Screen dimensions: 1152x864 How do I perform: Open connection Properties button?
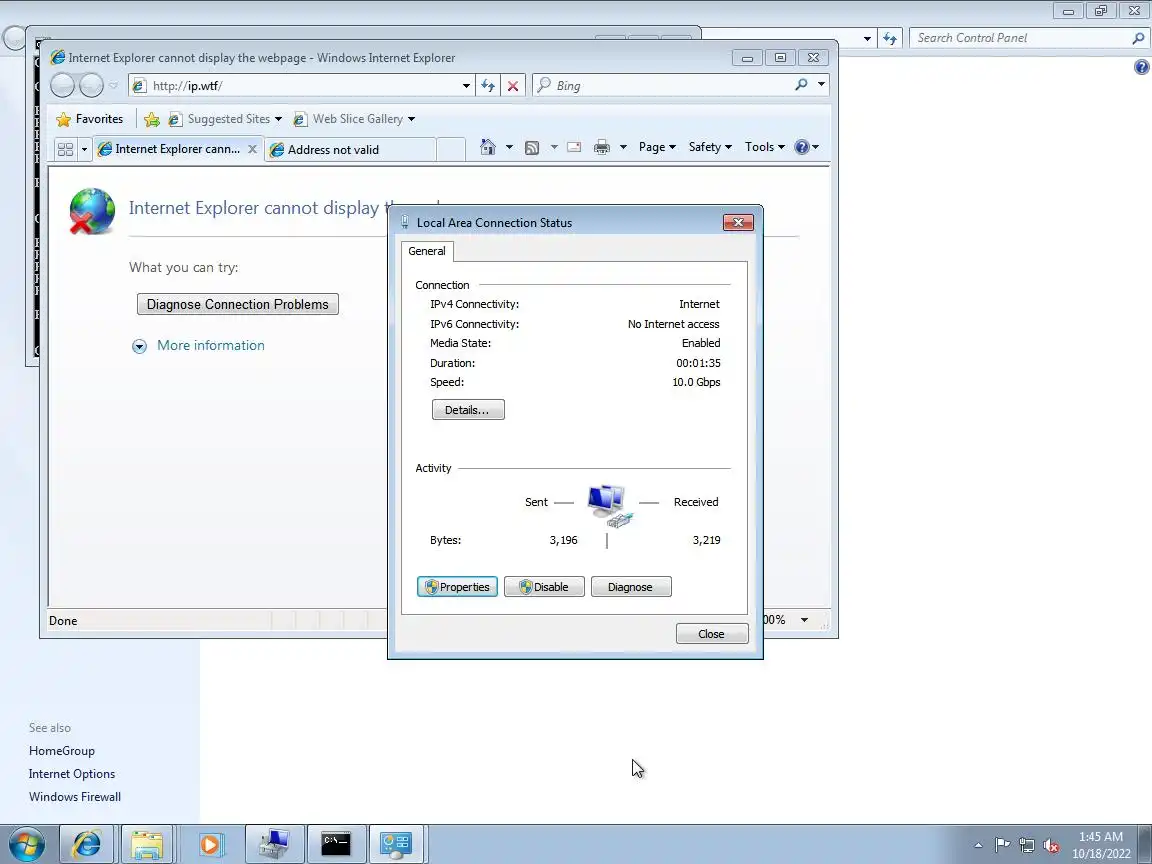click(x=457, y=587)
